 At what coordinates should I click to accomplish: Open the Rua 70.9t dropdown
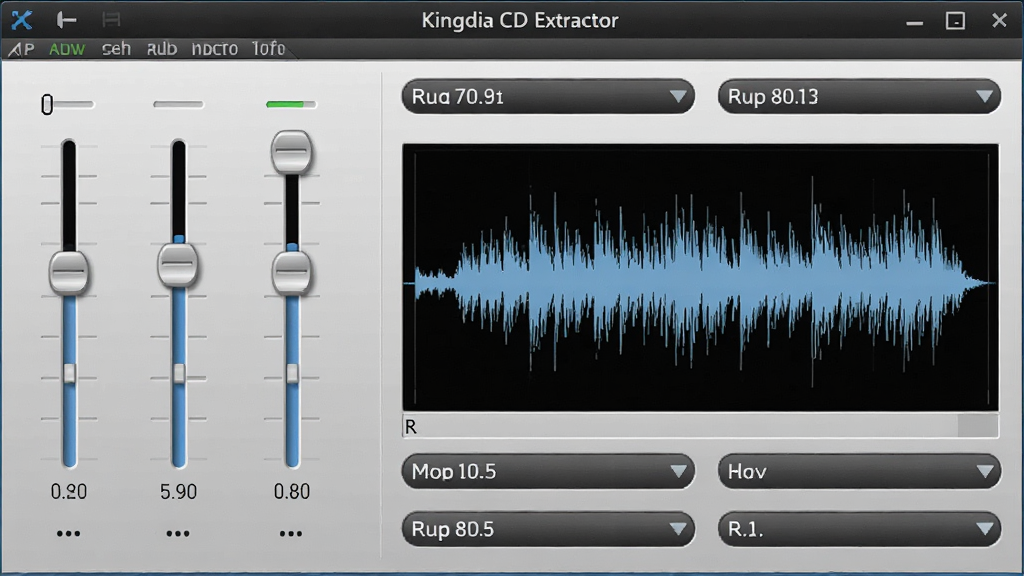548,97
